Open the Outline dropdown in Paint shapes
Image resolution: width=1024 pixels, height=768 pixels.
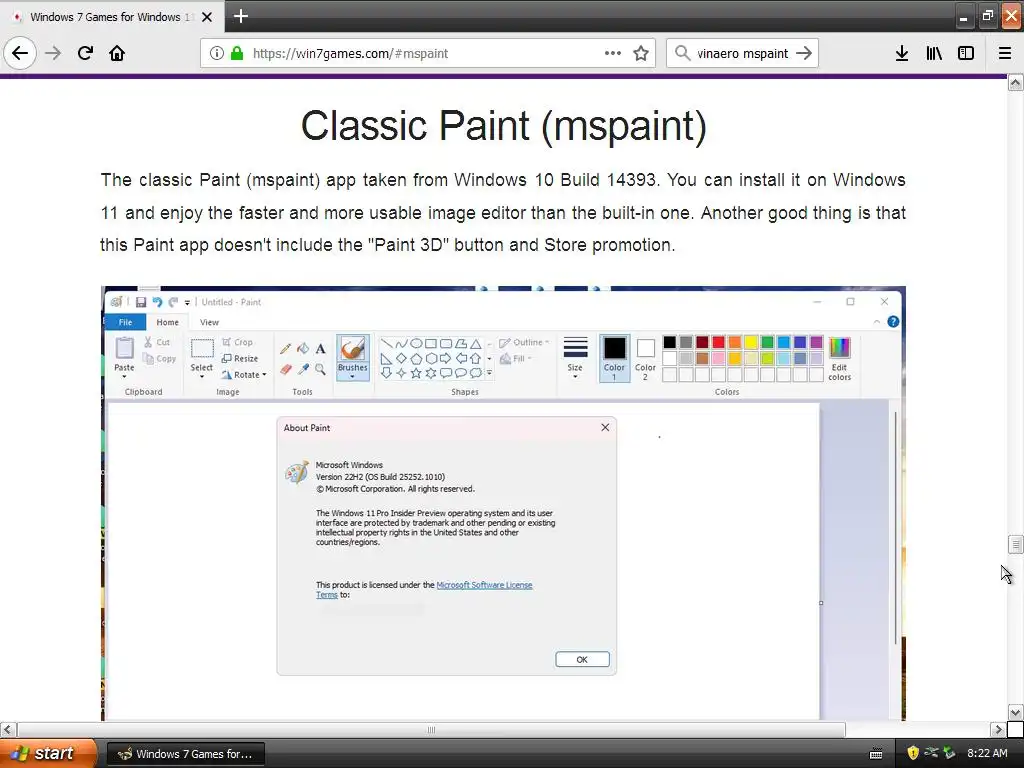coord(524,342)
